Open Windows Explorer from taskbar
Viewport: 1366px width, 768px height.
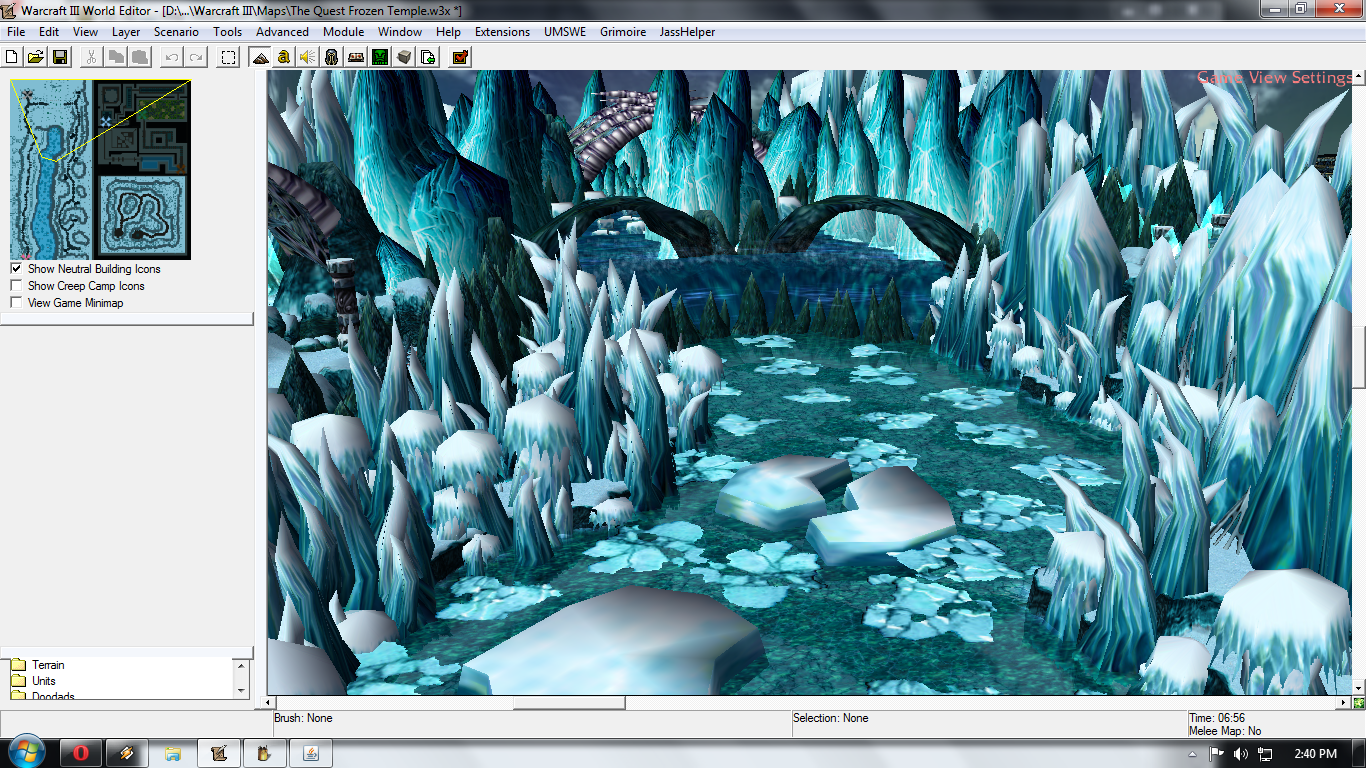coord(173,753)
